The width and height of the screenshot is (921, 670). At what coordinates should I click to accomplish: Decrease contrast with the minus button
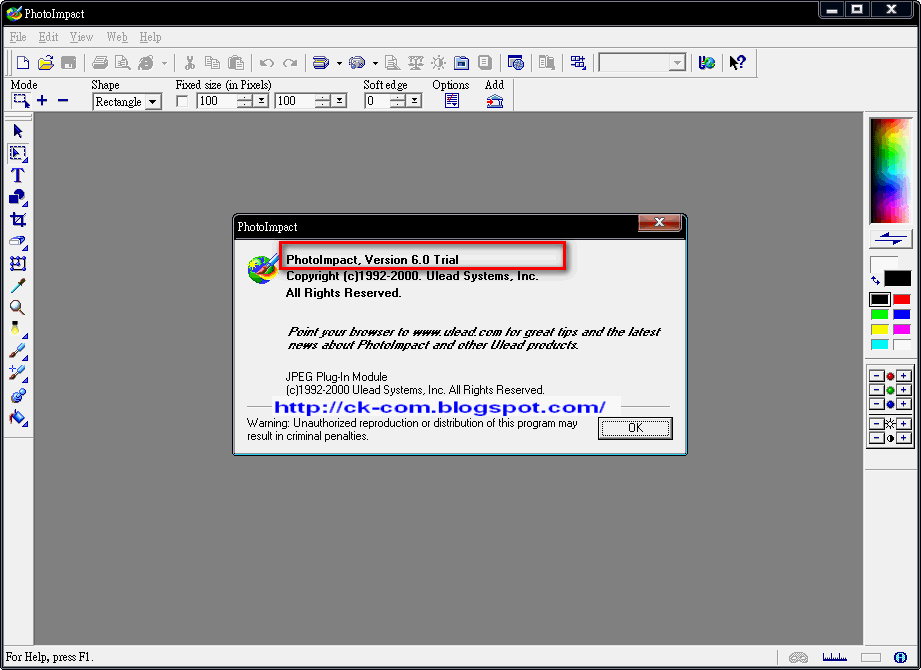[876, 438]
